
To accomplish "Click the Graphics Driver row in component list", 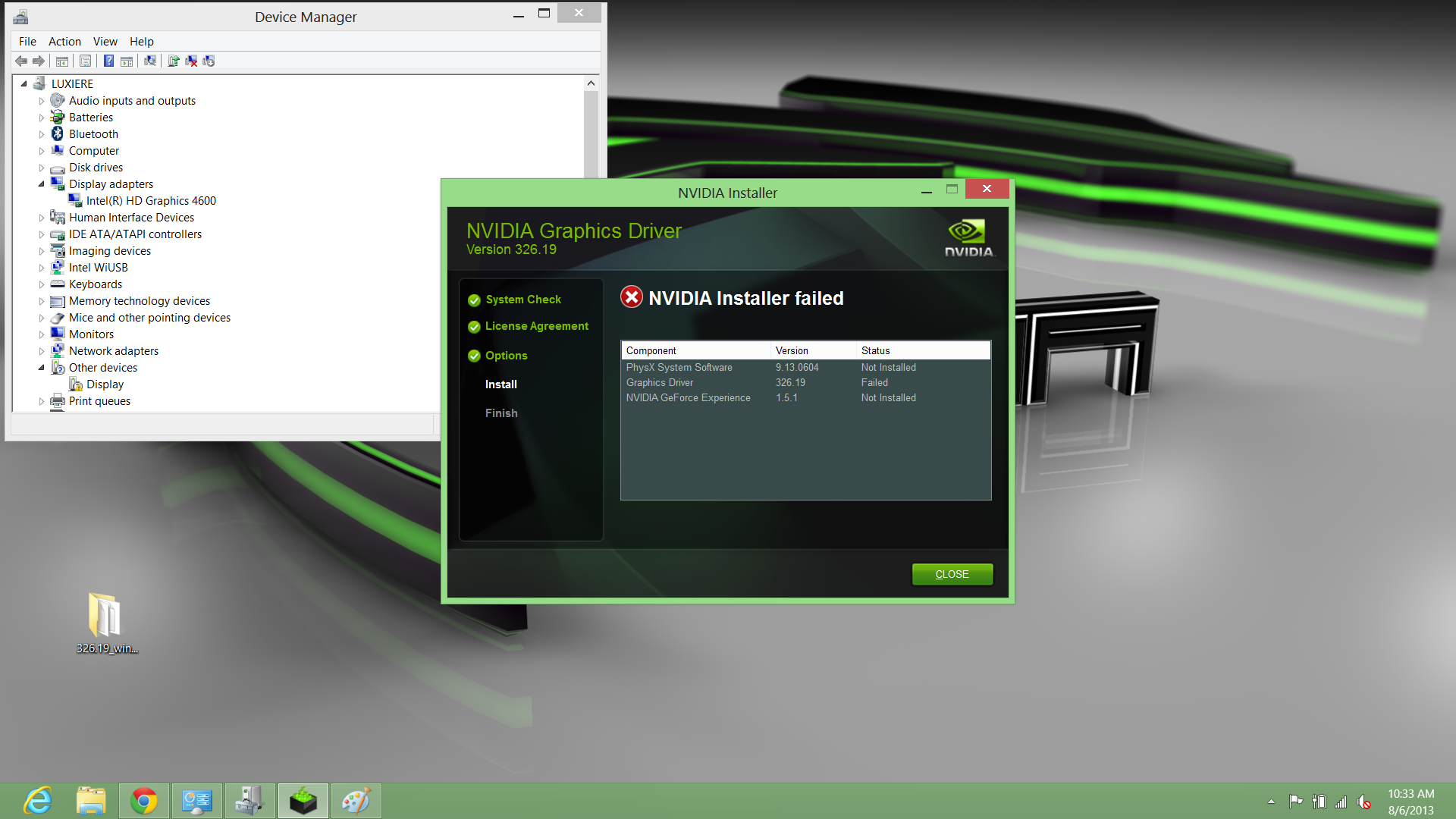I will coord(805,383).
